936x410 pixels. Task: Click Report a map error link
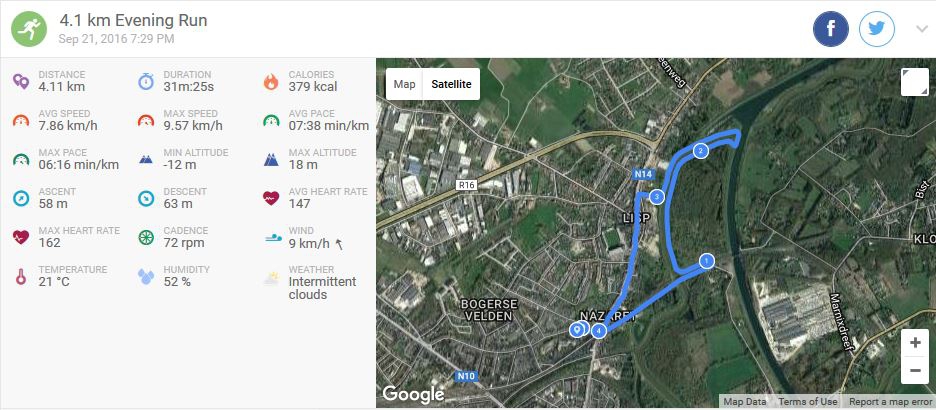890,402
